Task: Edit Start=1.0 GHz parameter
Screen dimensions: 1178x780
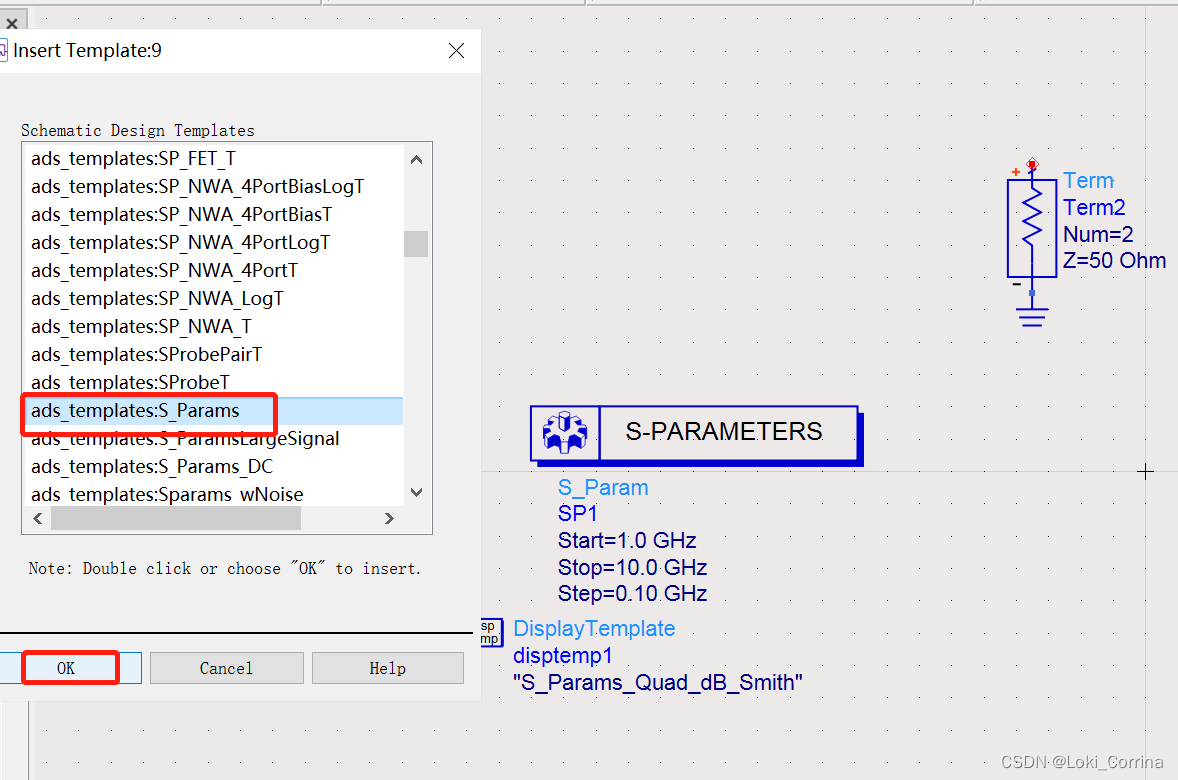Action: (627, 541)
